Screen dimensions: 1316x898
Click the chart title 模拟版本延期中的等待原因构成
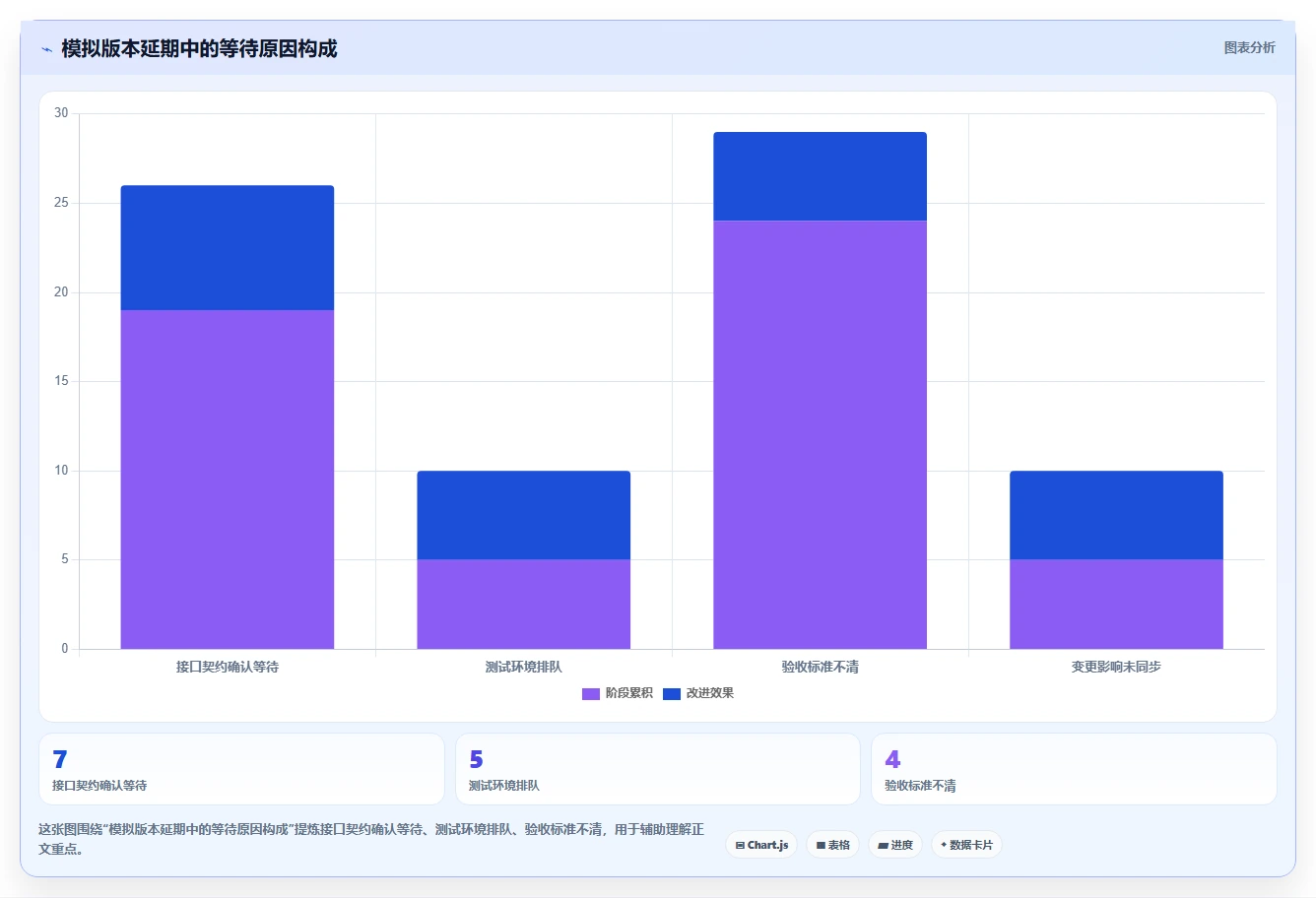coord(199,48)
